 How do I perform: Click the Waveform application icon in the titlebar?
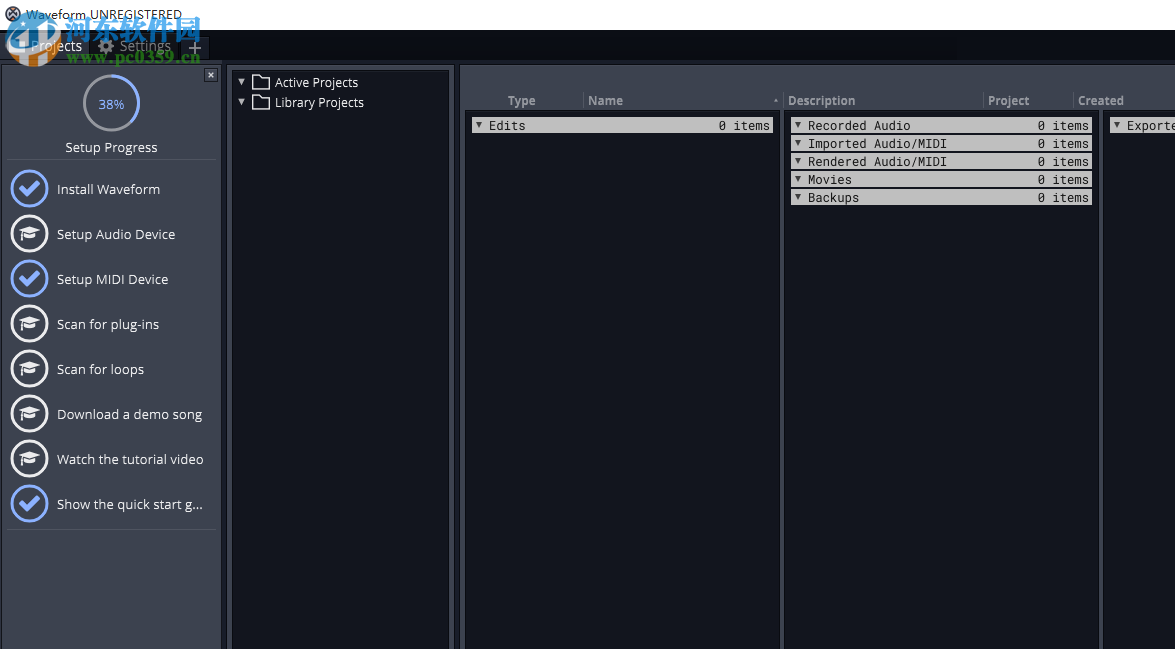[11, 13]
